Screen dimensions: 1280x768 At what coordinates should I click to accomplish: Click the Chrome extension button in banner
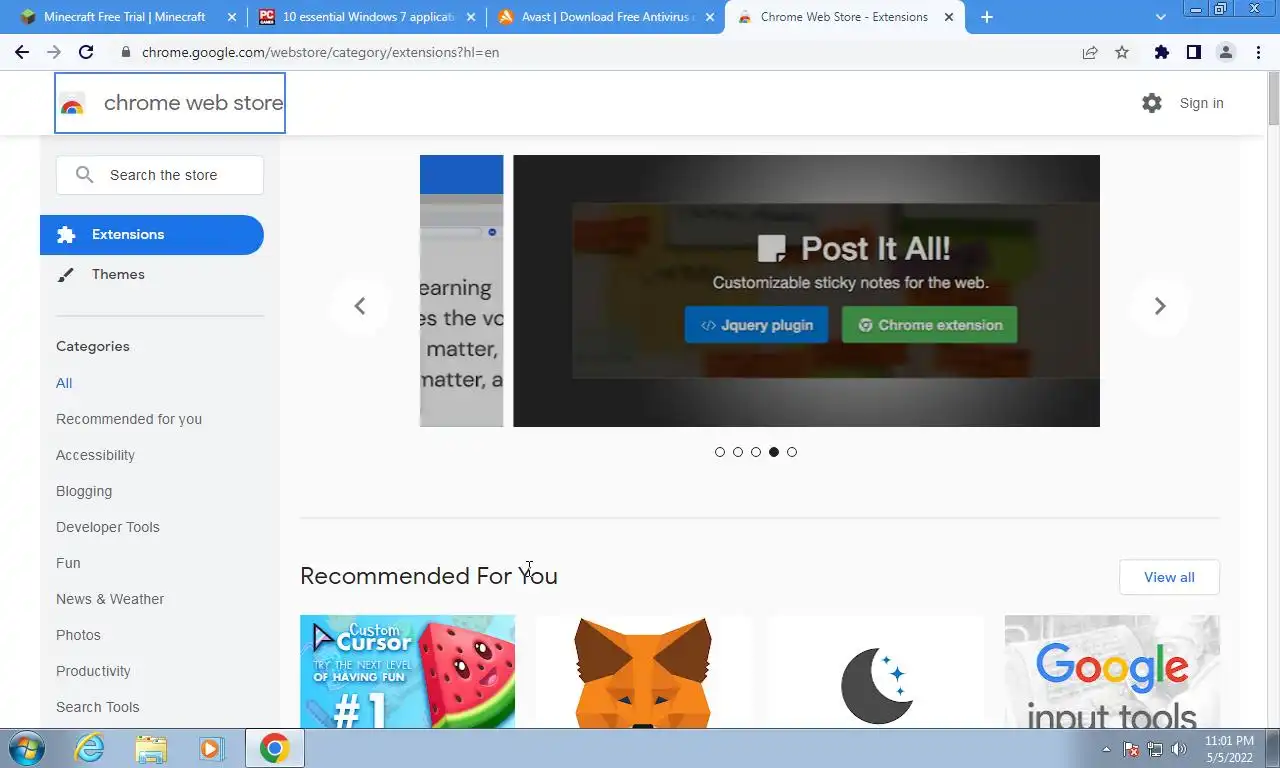(x=929, y=325)
